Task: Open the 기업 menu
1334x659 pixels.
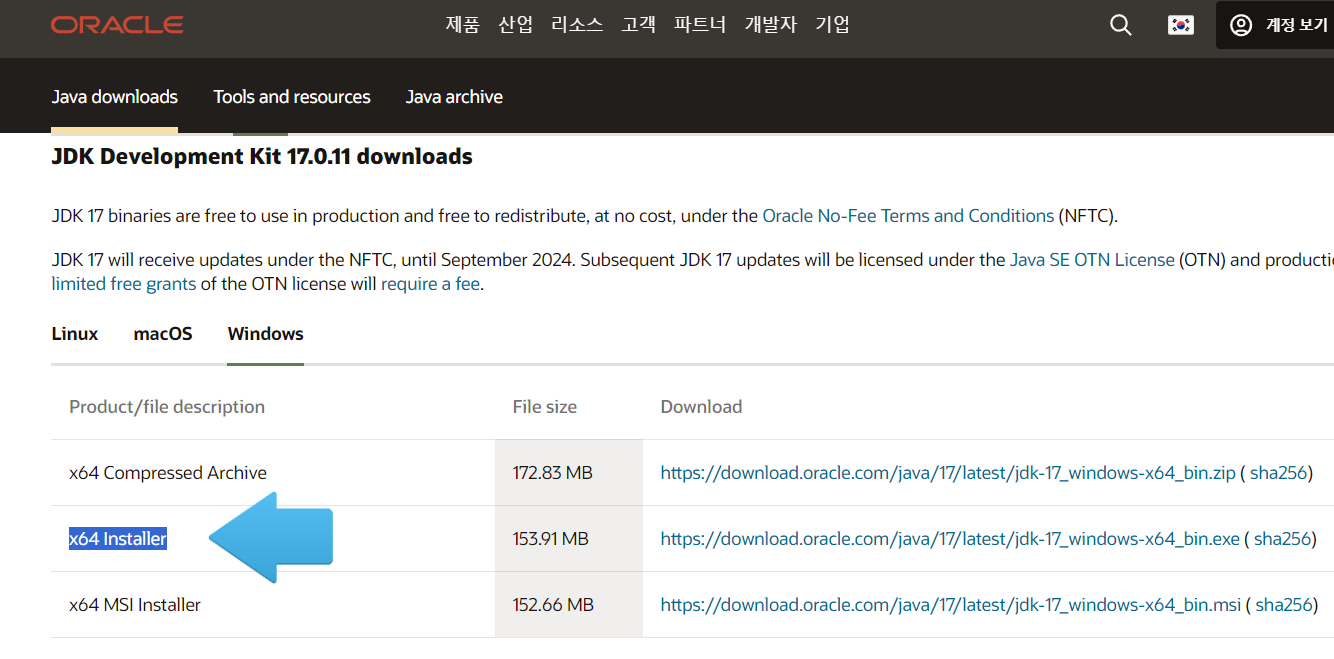Action: tap(832, 25)
